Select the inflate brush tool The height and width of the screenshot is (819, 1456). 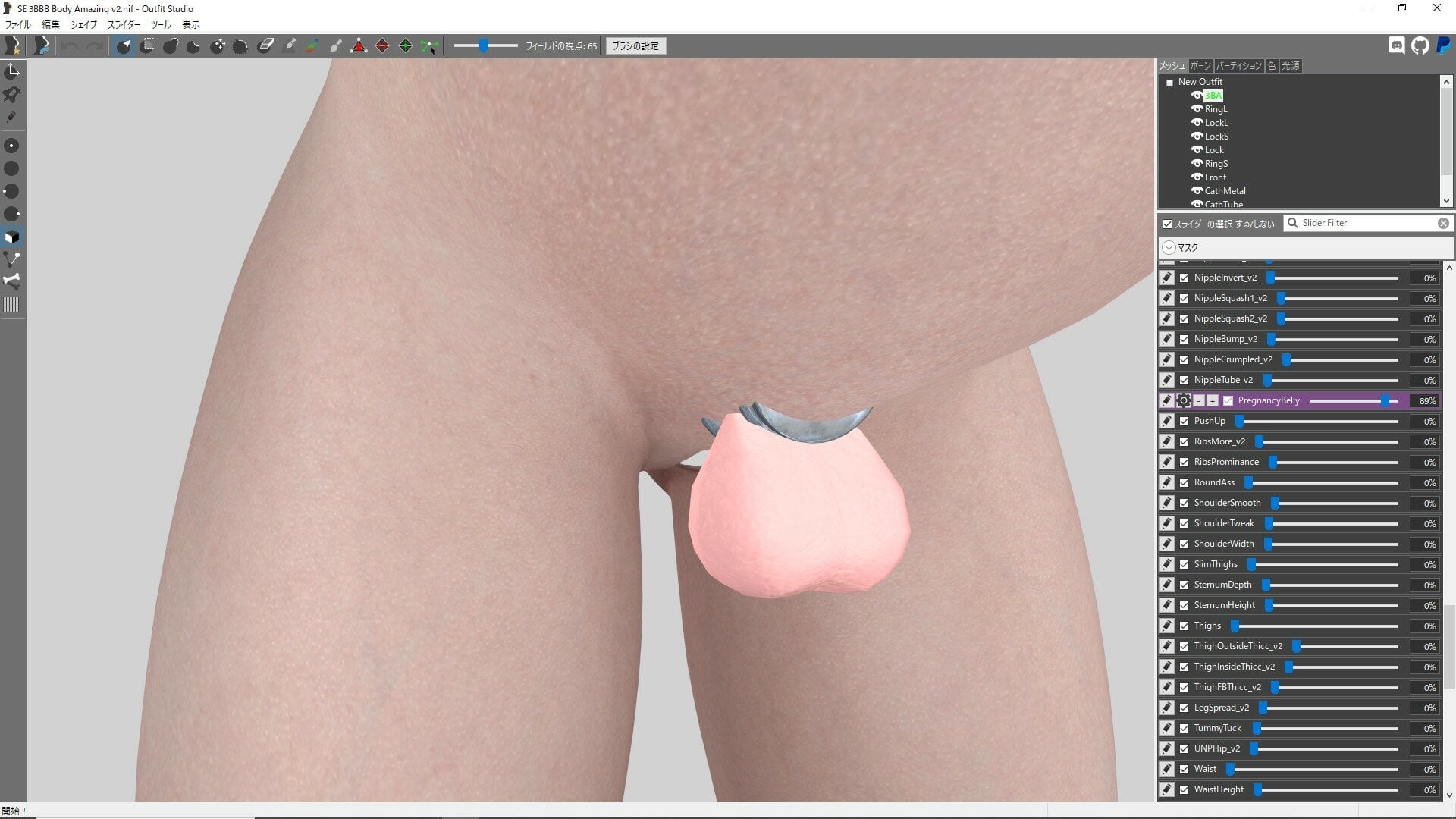(171, 46)
